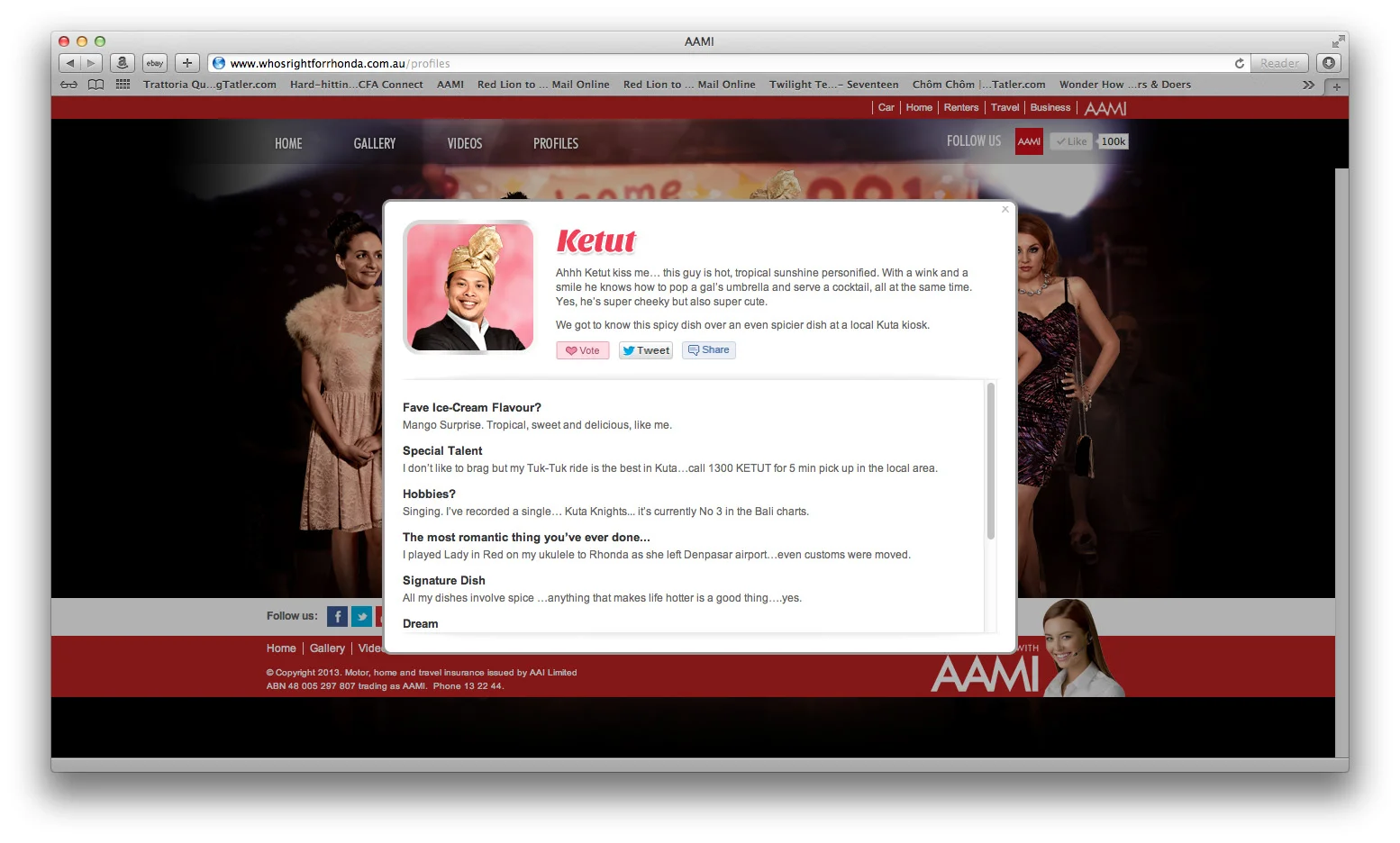The height and width of the screenshot is (843, 1400).
Task: Open PROFILES in site navigation
Action: click(x=556, y=143)
